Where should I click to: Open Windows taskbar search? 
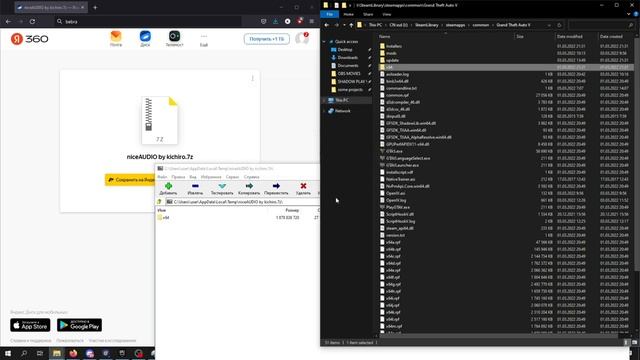point(24,353)
